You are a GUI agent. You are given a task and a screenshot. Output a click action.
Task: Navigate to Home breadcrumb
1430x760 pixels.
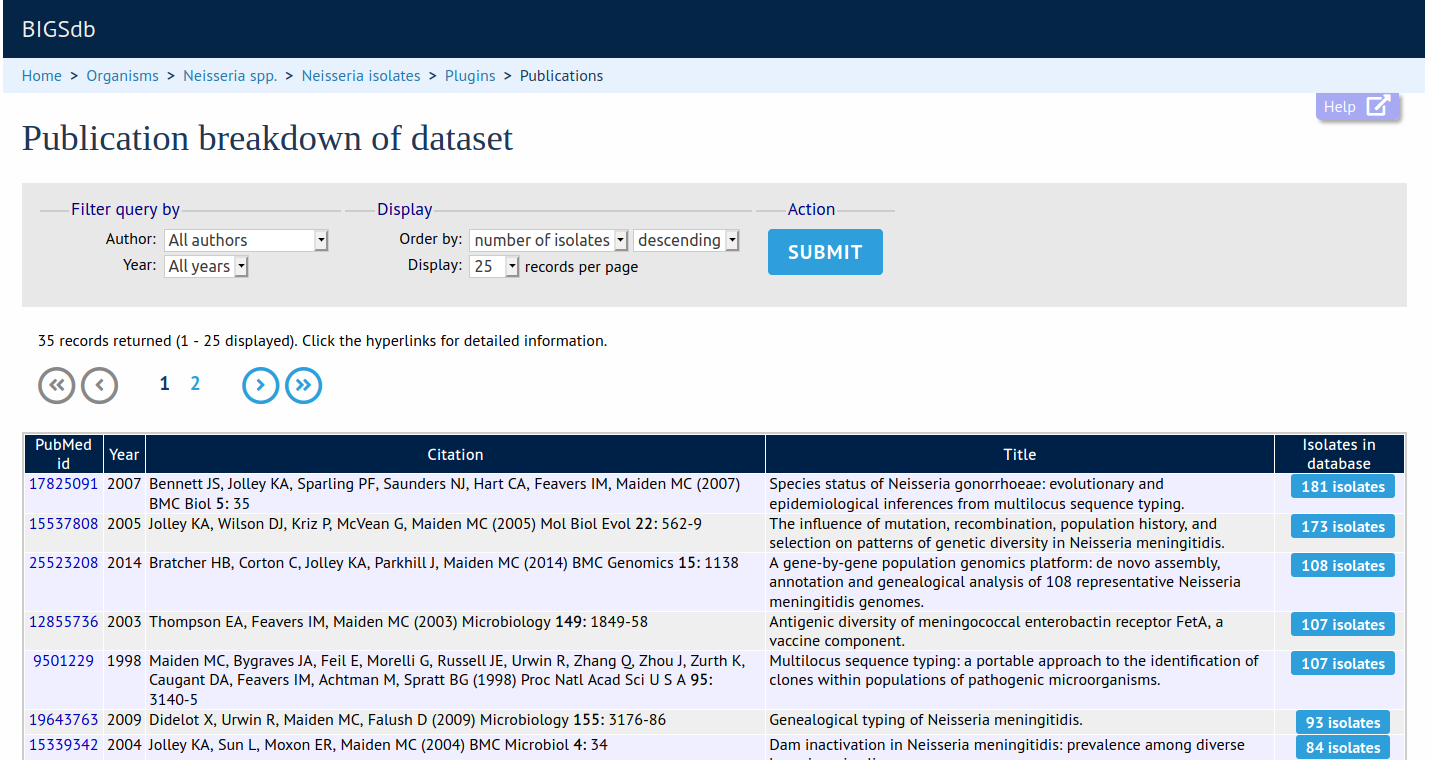click(42, 76)
